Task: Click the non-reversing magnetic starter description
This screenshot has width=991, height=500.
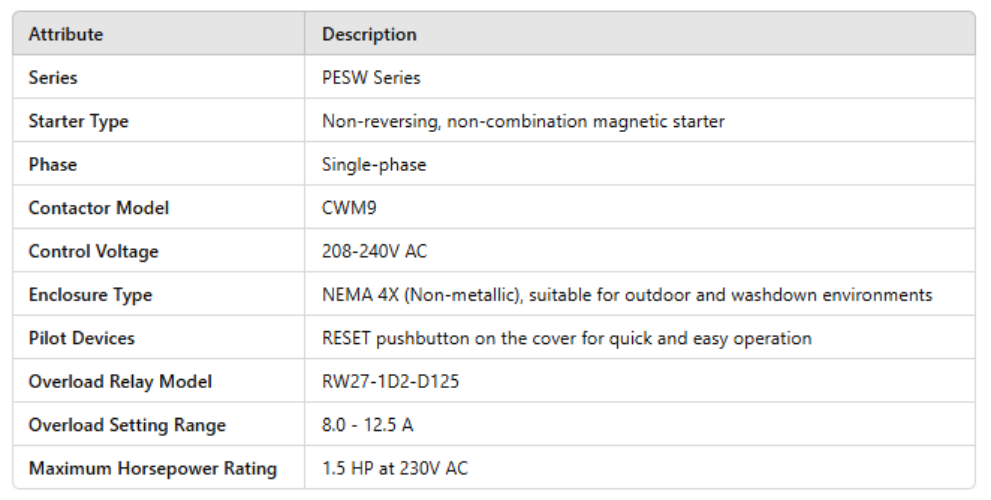Action: [x=523, y=121]
